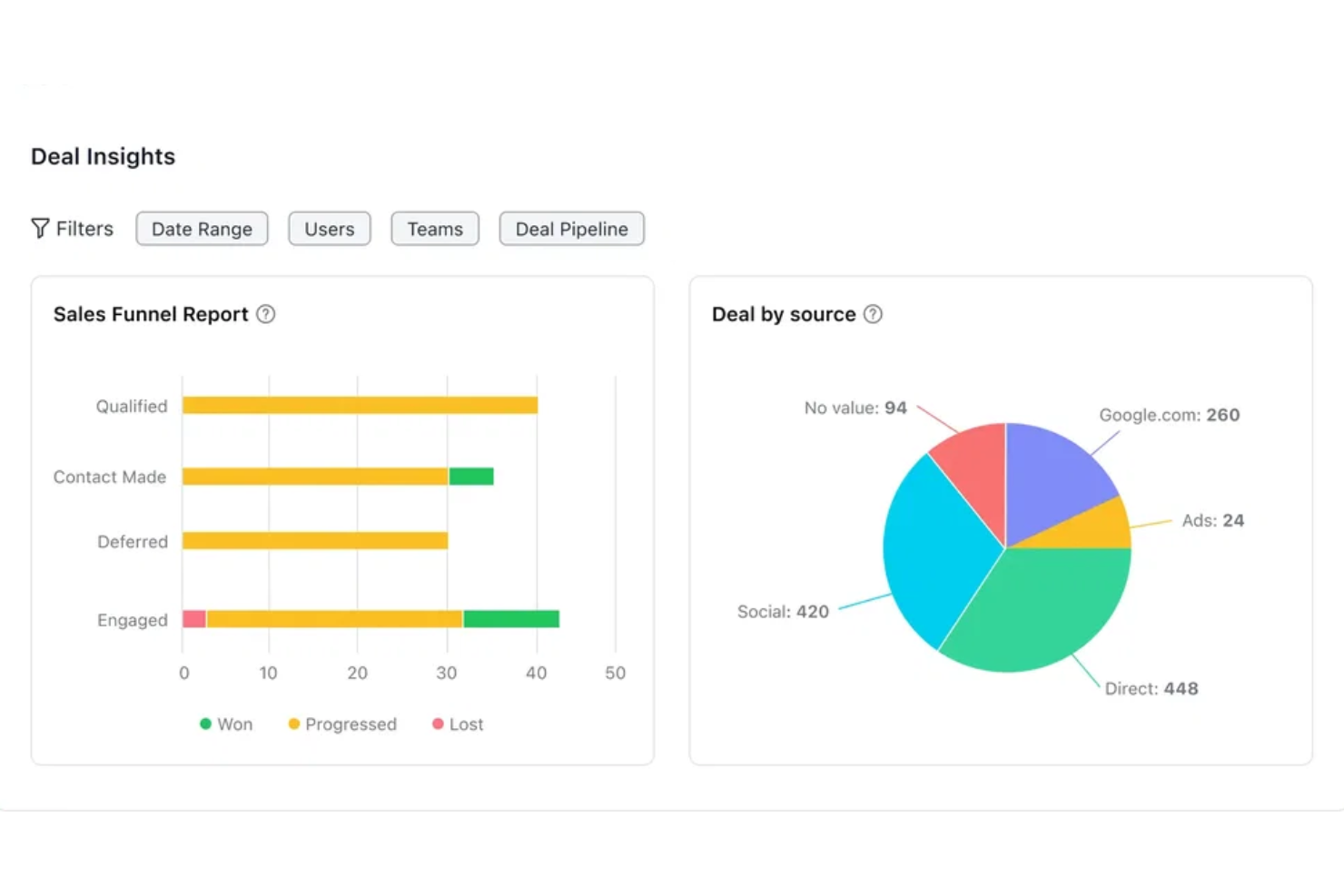Image resolution: width=1344 pixels, height=896 pixels.
Task: Click the Qualified progressed bar
Action: [360, 405]
